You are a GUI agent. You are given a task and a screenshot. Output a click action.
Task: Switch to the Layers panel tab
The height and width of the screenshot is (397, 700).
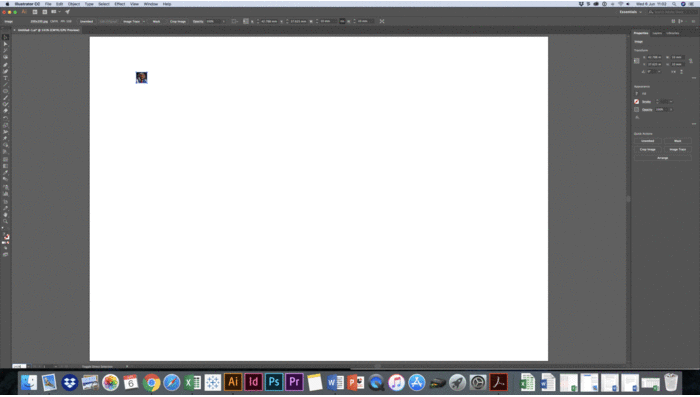(x=657, y=33)
